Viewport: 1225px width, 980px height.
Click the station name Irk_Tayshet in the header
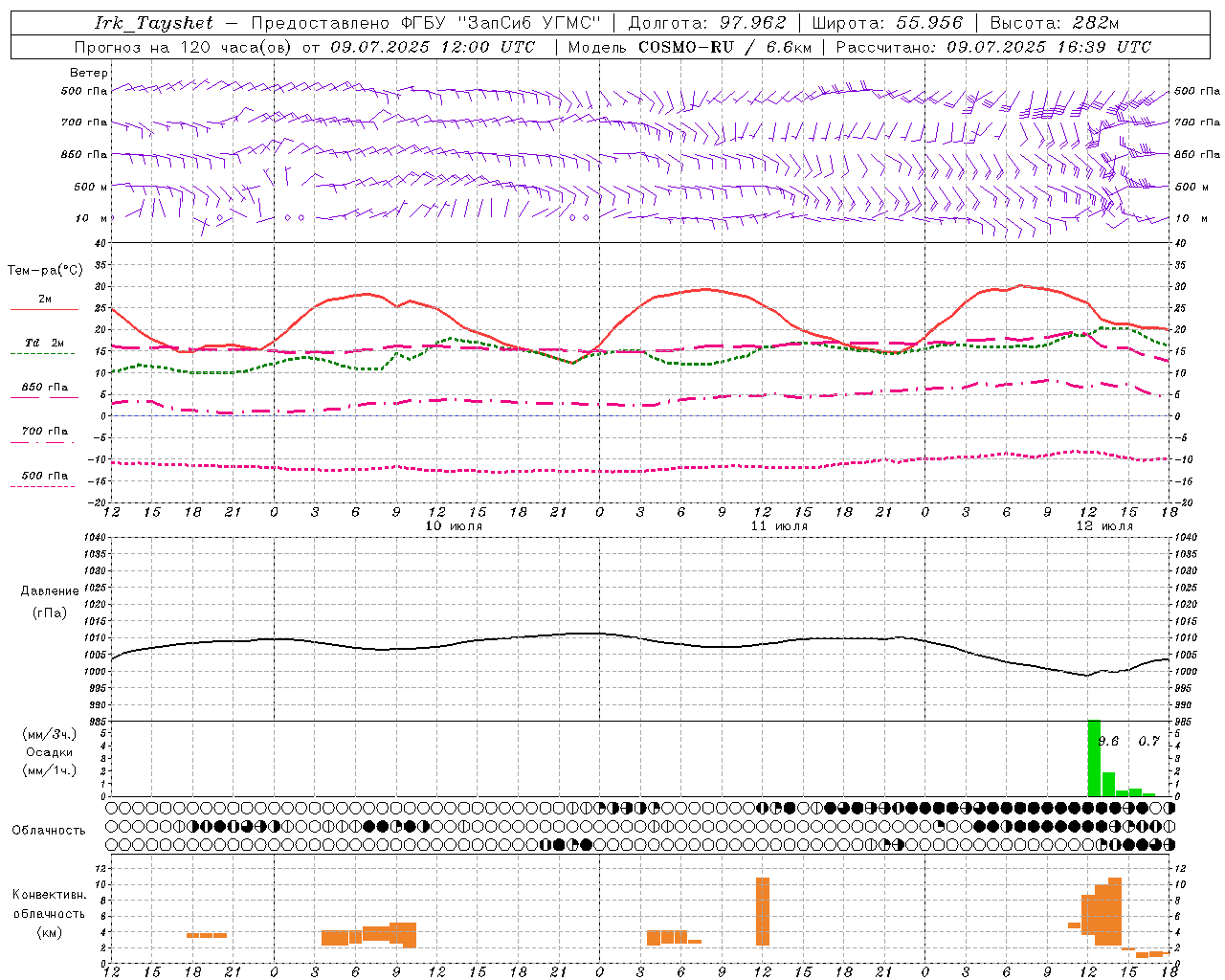[x=154, y=23]
